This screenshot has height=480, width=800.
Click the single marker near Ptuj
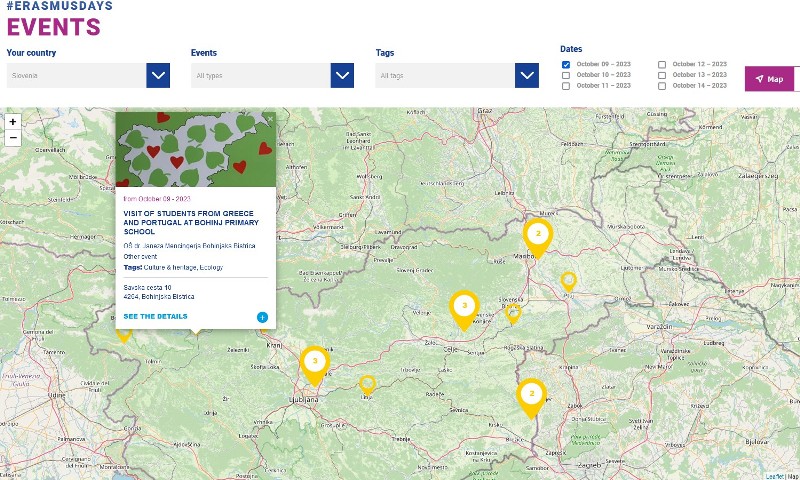coord(568,281)
